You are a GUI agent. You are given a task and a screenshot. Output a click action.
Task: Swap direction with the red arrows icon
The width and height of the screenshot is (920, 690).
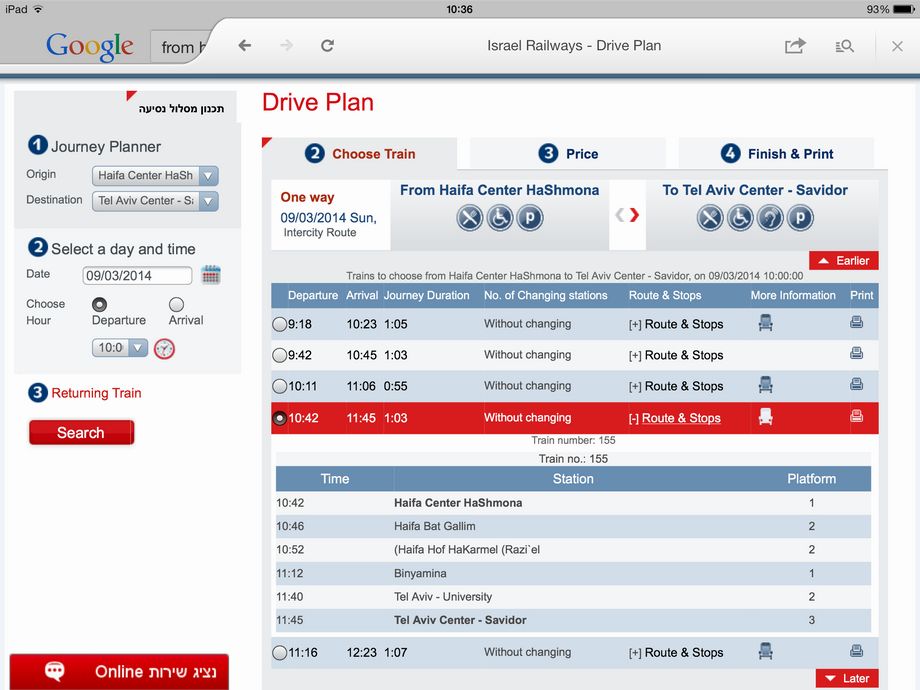click(627, 215)
